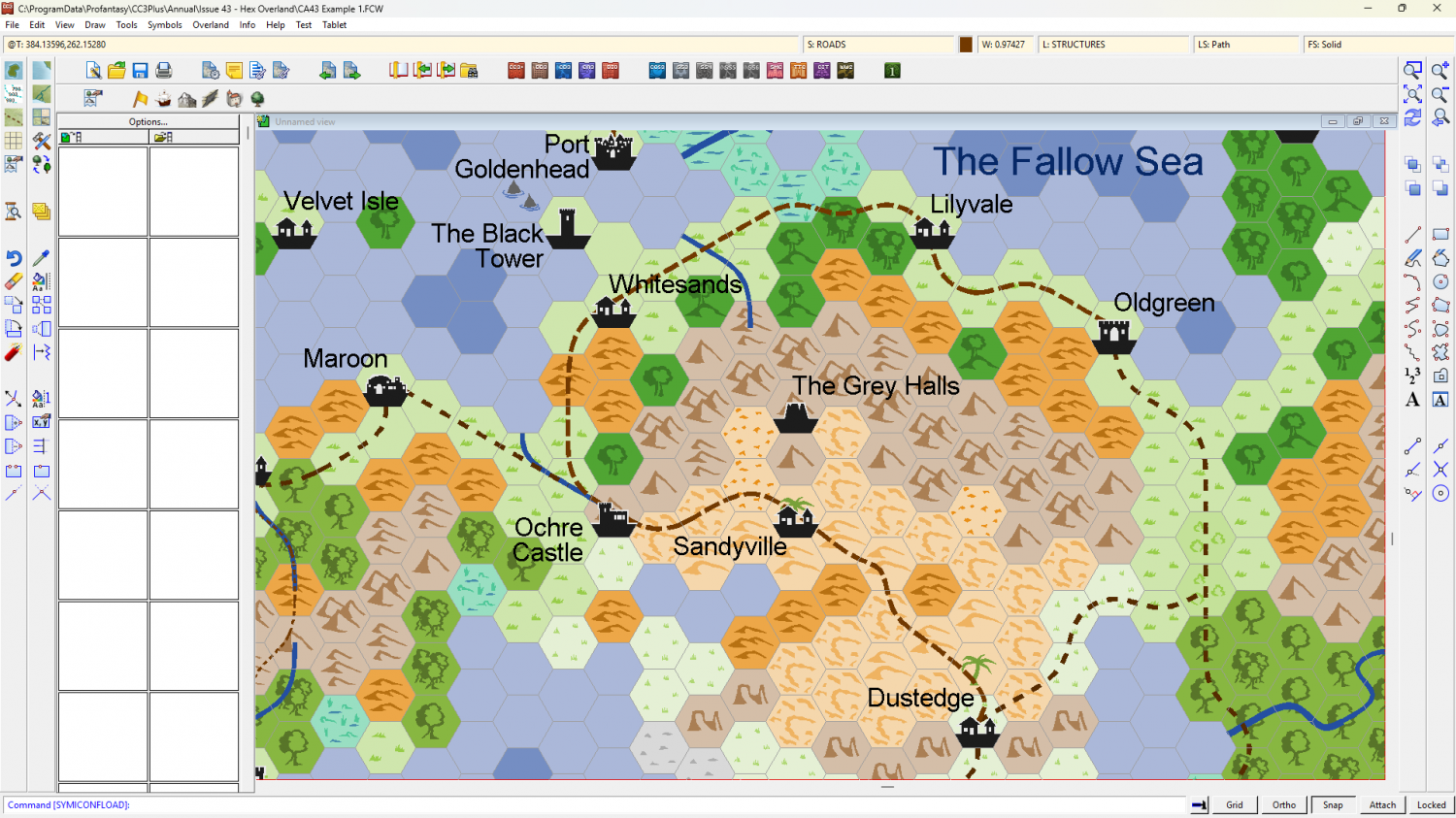Select the Text tool (letter A)

pos(1412,400)
